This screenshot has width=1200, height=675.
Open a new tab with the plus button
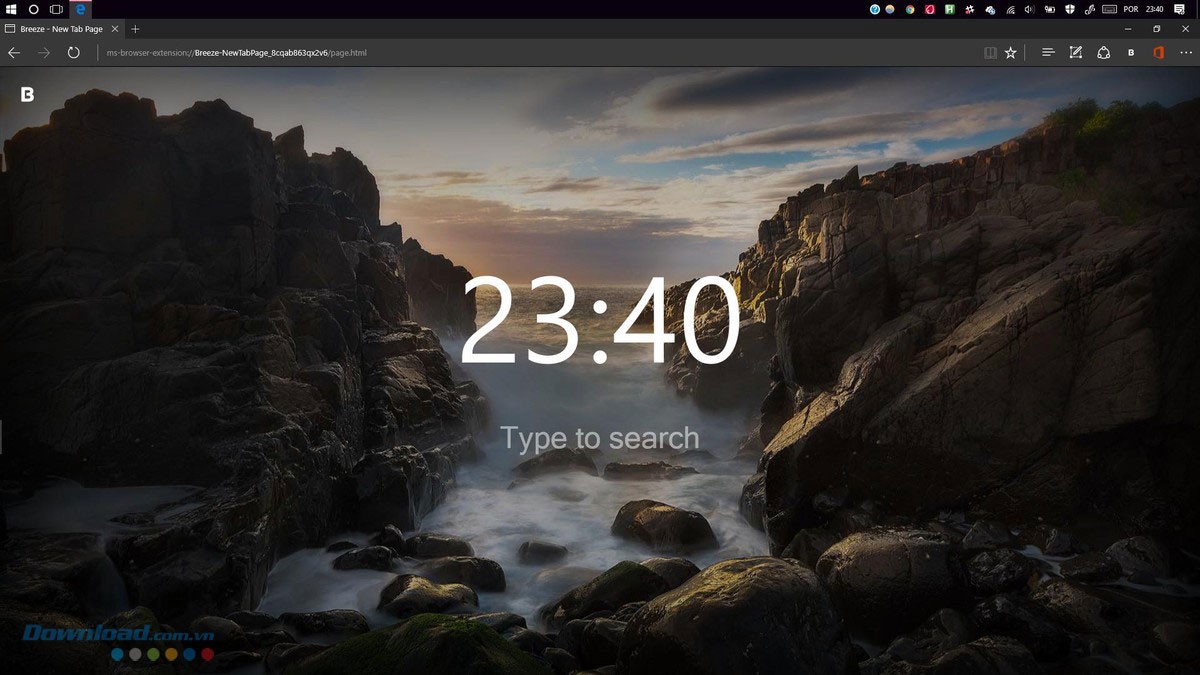click(x=135, y=29)
